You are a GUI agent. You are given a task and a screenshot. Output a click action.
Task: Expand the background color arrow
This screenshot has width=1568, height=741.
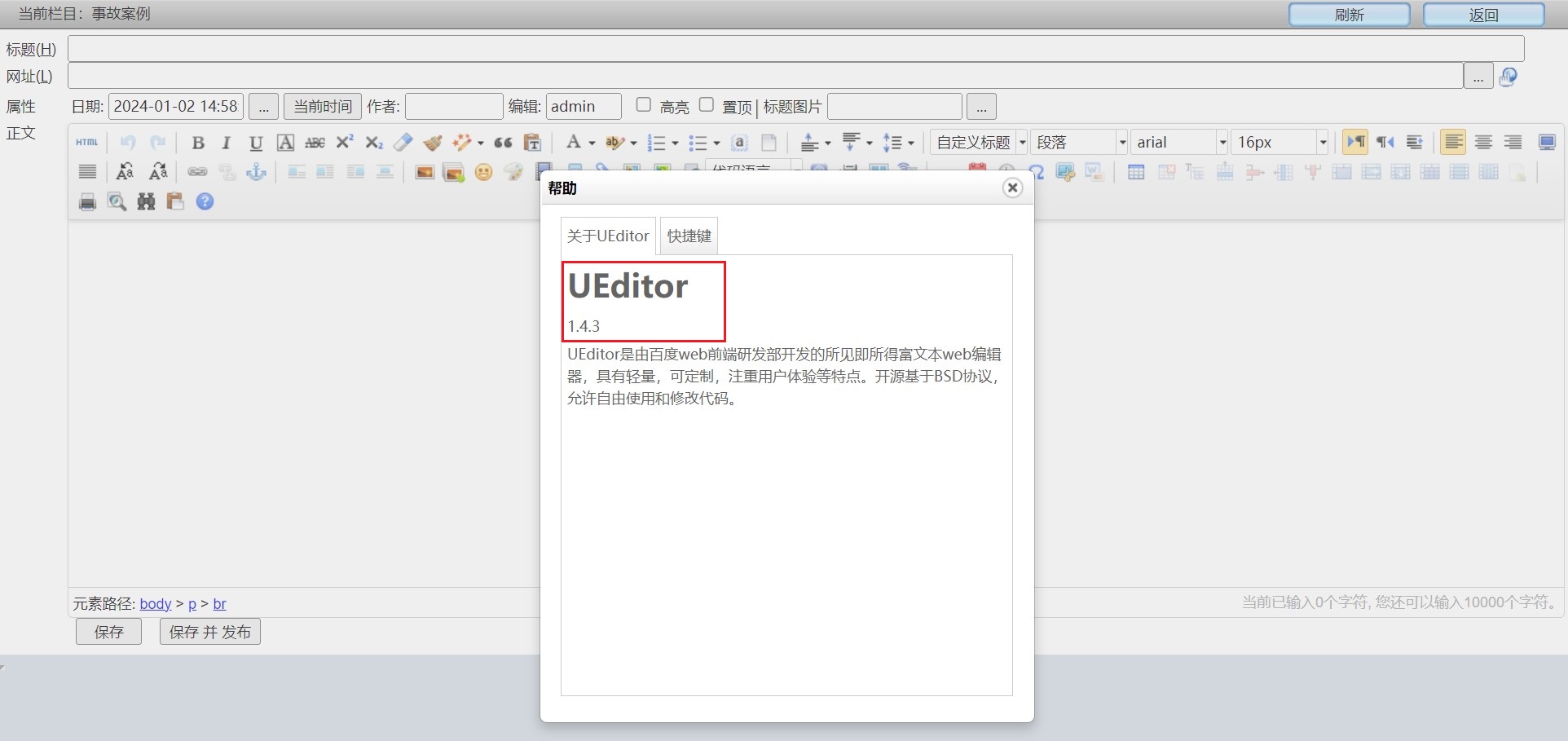pos(633,143)
